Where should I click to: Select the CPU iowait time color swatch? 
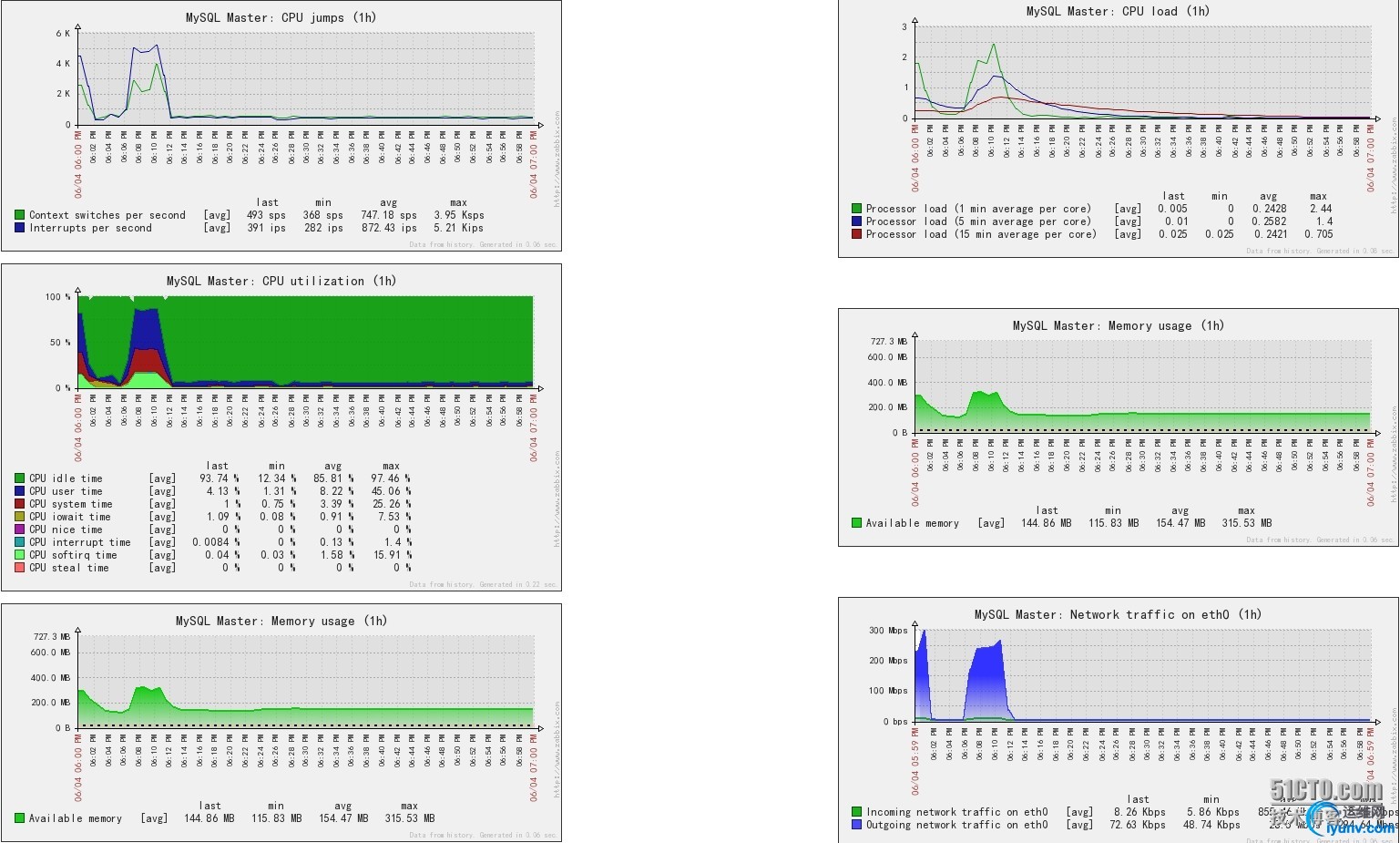[x=19, y=517]
